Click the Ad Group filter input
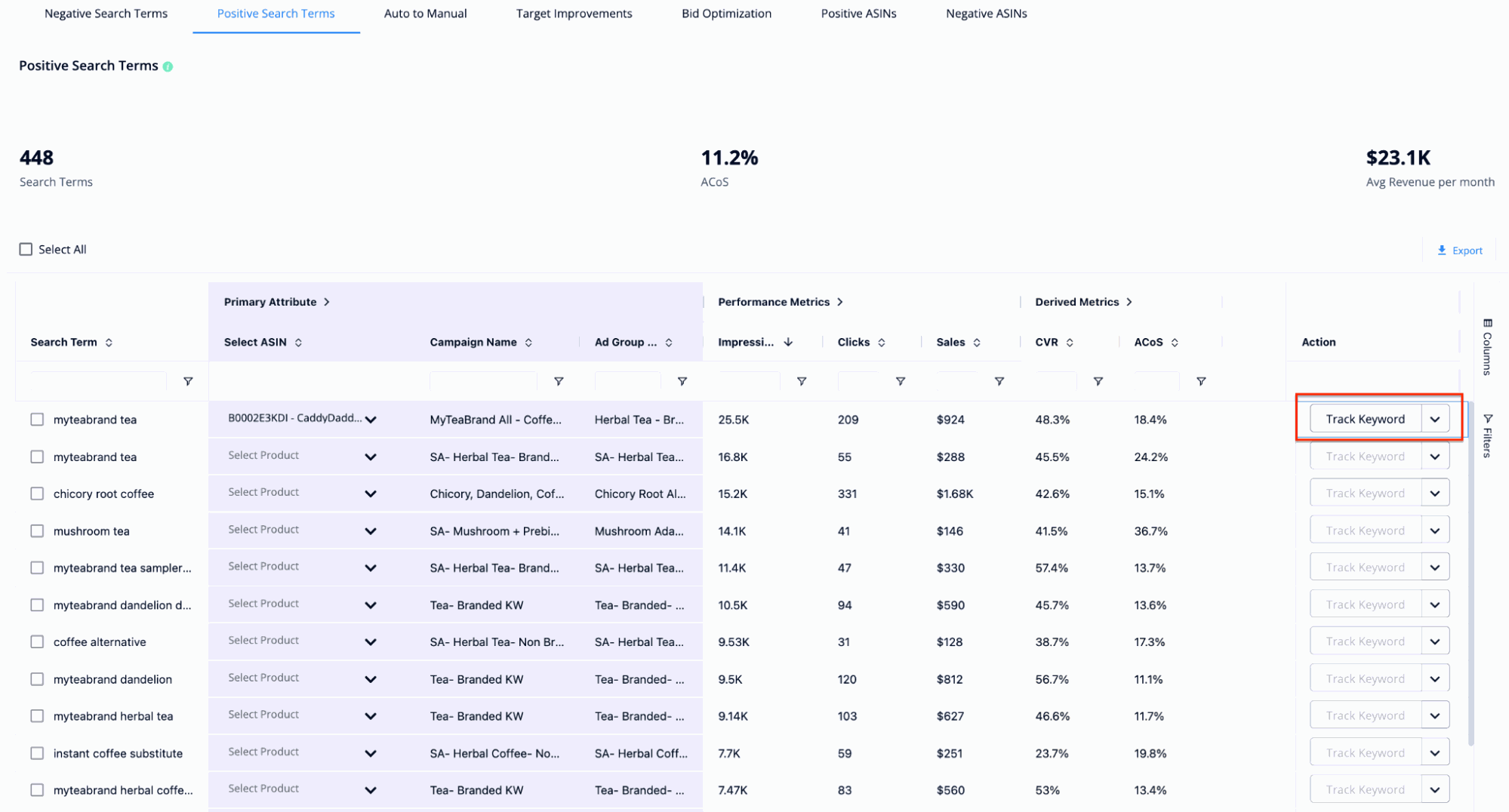The image size is (1509, 812). coord(627,381)
